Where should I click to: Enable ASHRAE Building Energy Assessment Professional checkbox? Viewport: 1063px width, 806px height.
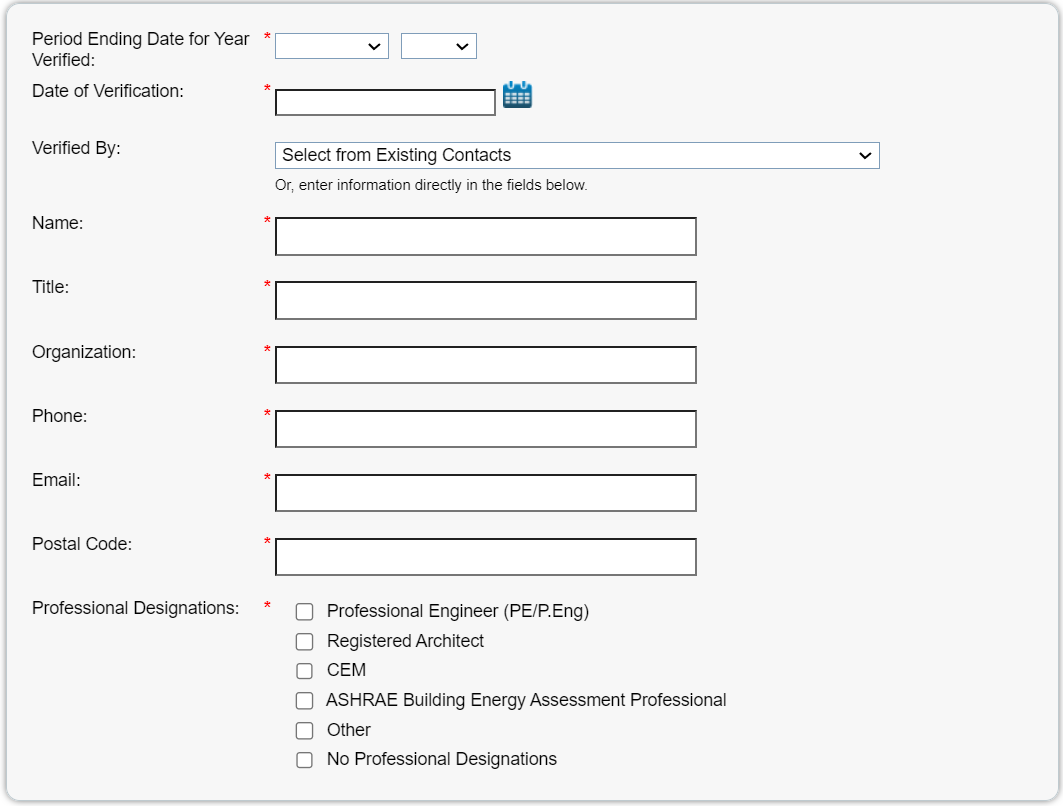point(304,700)
